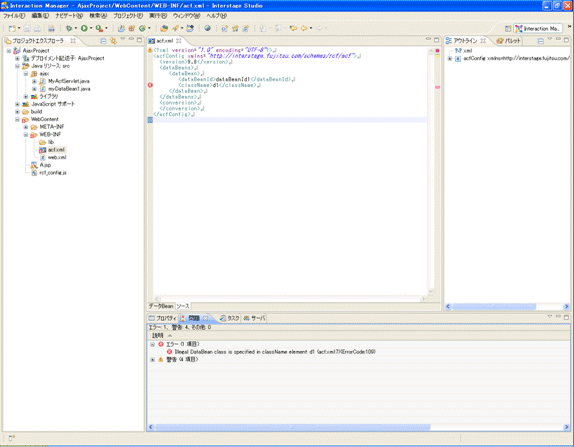The width and height of the screenshot is (574, 447).
Task: Close the acf.xml editor tab
Action: tap(179, 41)
